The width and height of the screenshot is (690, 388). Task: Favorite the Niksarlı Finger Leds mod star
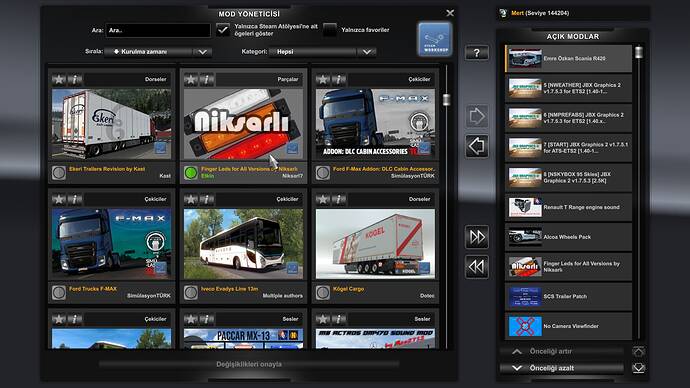click(x=191, y=79)
